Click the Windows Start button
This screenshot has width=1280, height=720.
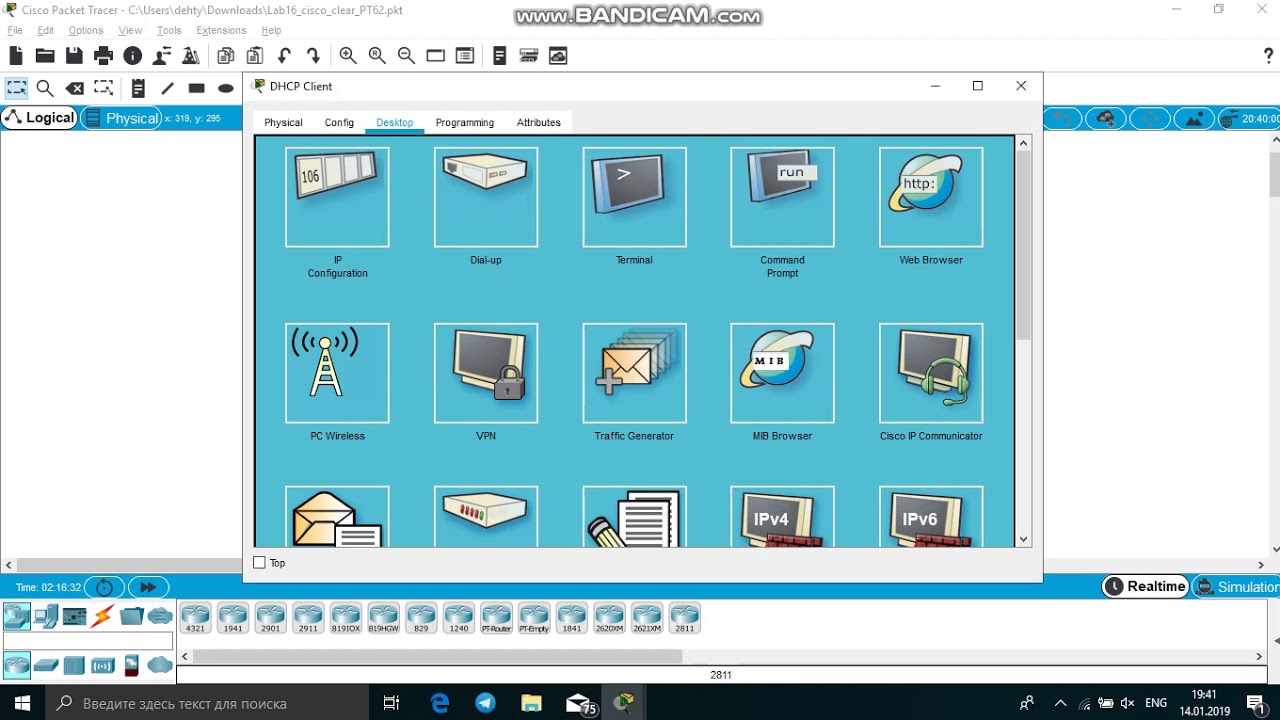tap(23, 703)
